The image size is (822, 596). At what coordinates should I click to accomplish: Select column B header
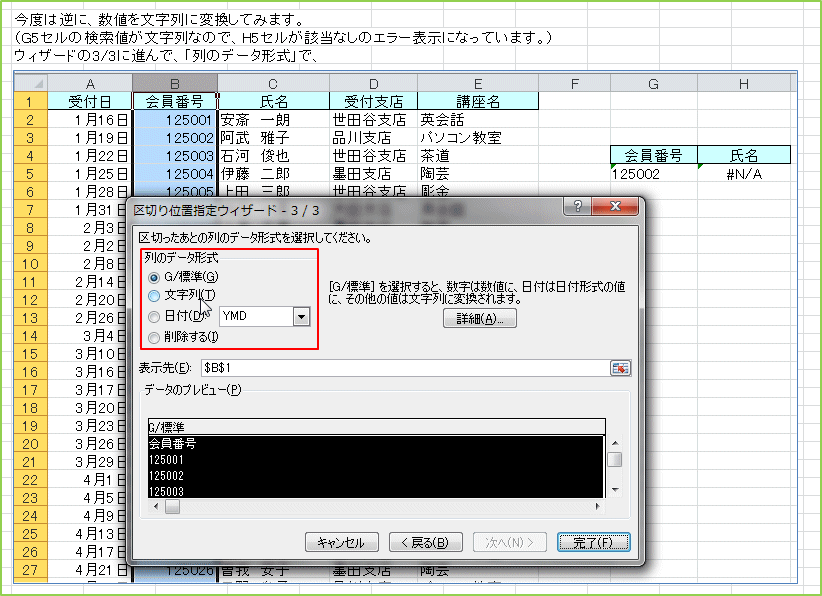pos(175,83)
